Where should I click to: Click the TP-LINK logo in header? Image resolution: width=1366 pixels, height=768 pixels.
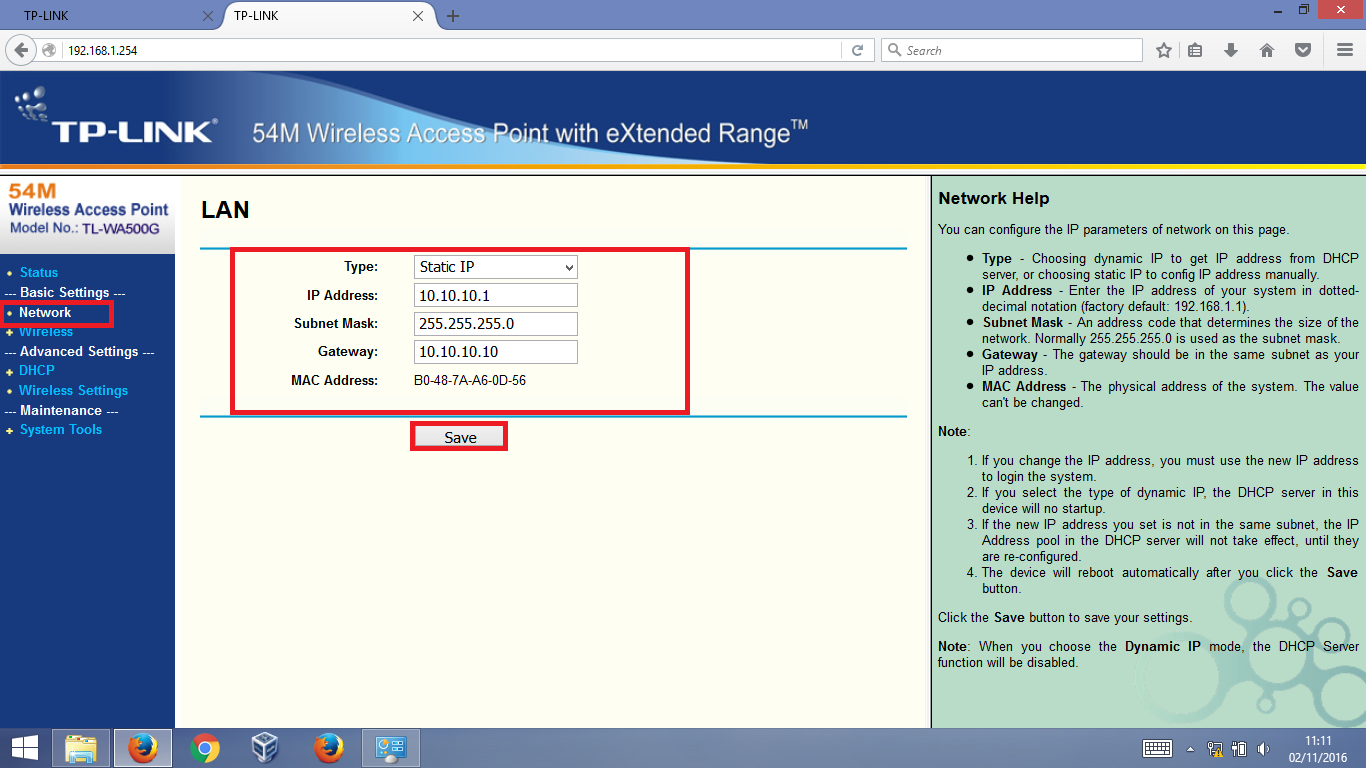click(117, 118)
